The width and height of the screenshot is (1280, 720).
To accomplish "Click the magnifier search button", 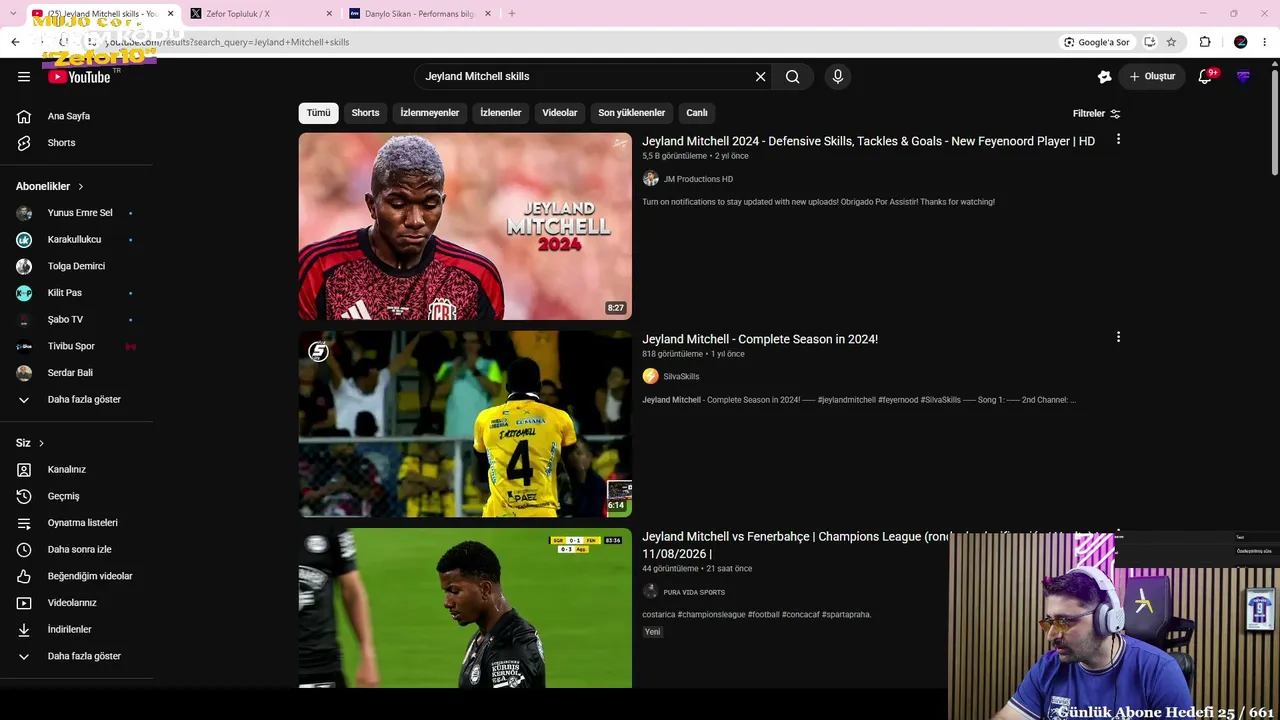I will point(793,76).
